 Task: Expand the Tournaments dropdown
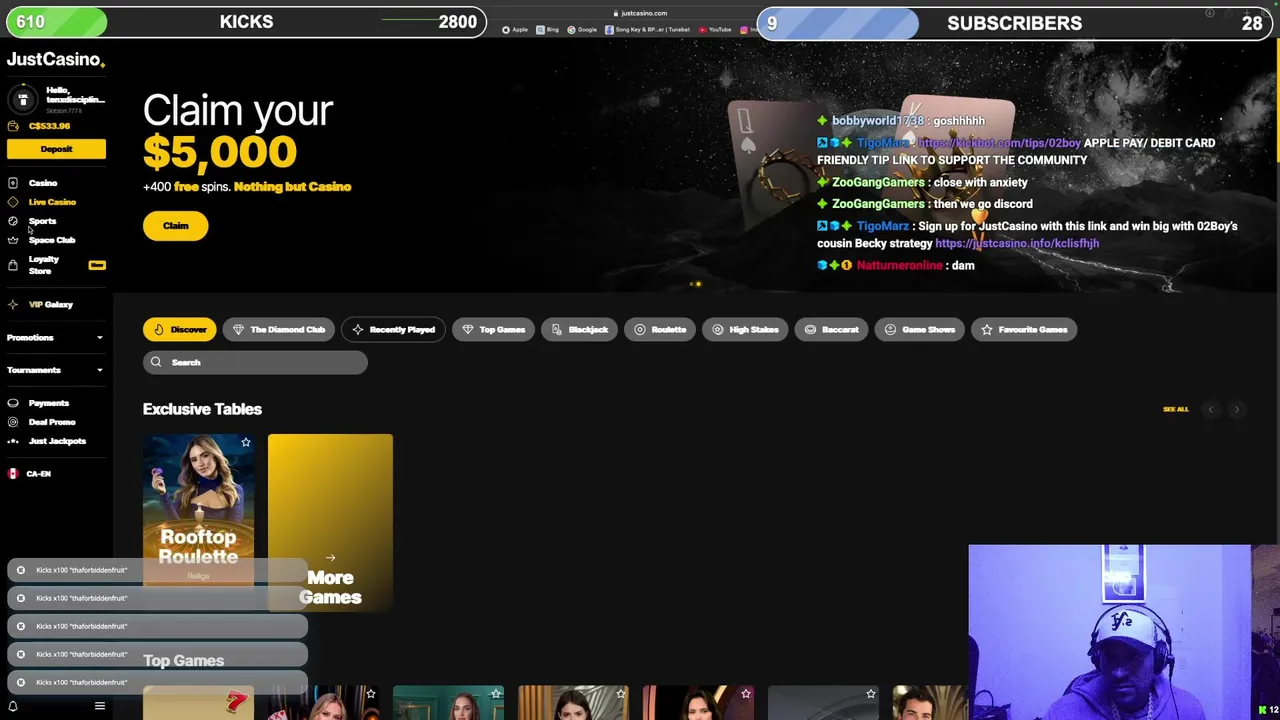[x=56, y=370]
